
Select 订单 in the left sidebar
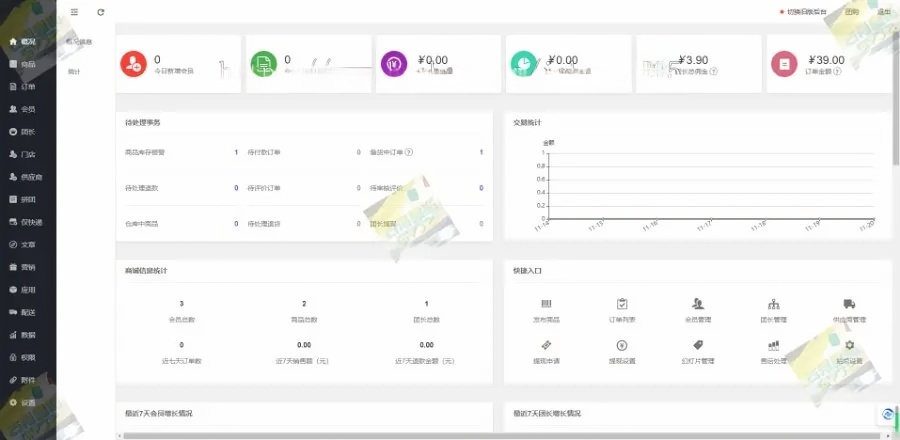click(27, 87)
